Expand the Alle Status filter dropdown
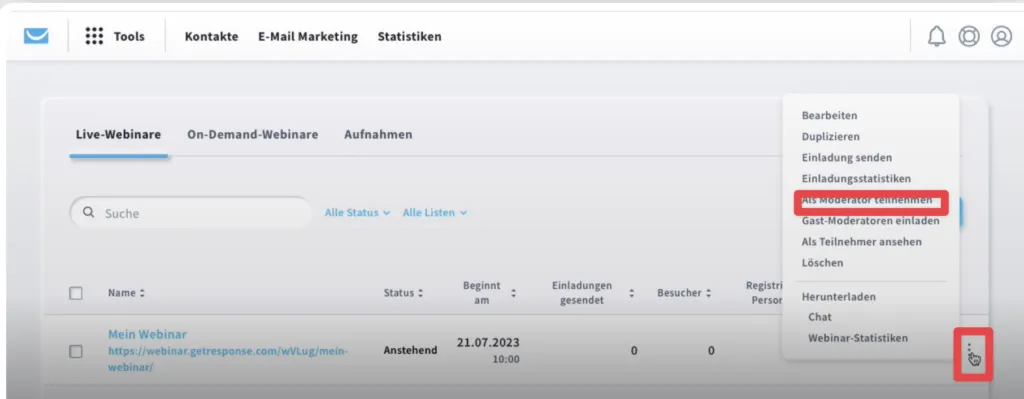 click(x=357, y=213)
